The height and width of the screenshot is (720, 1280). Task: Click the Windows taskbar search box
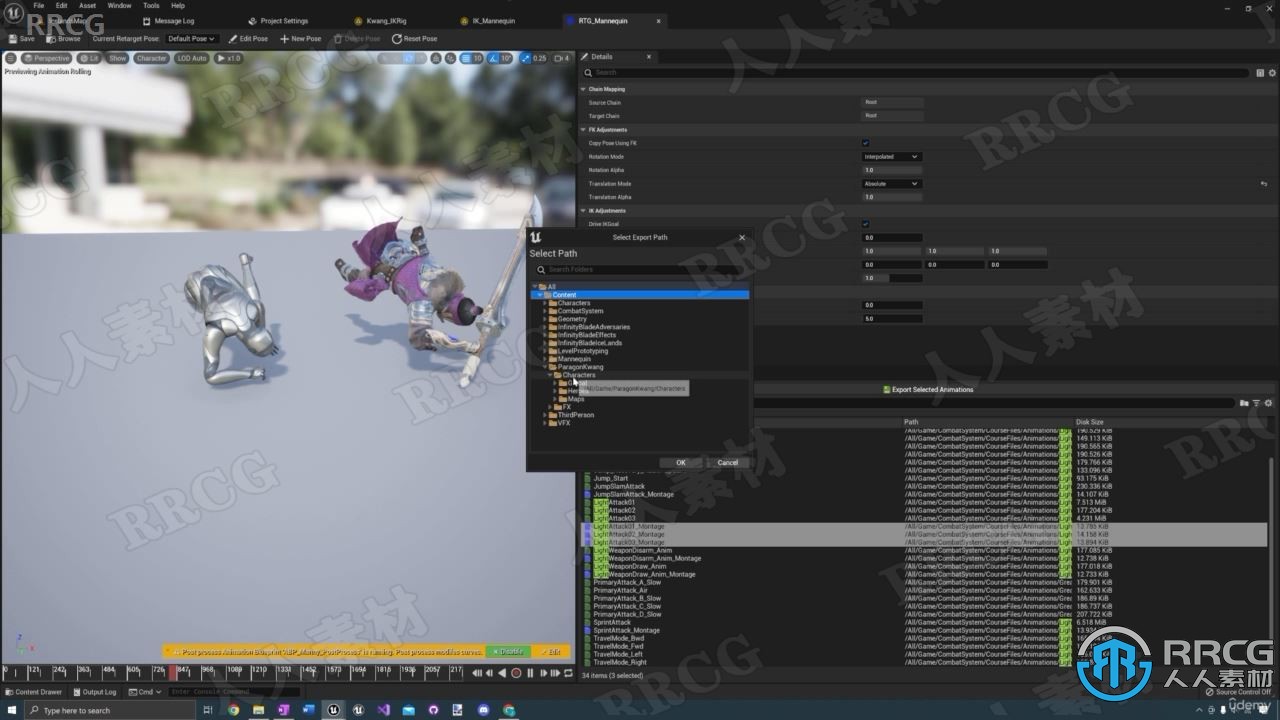(x=108, y=710)
